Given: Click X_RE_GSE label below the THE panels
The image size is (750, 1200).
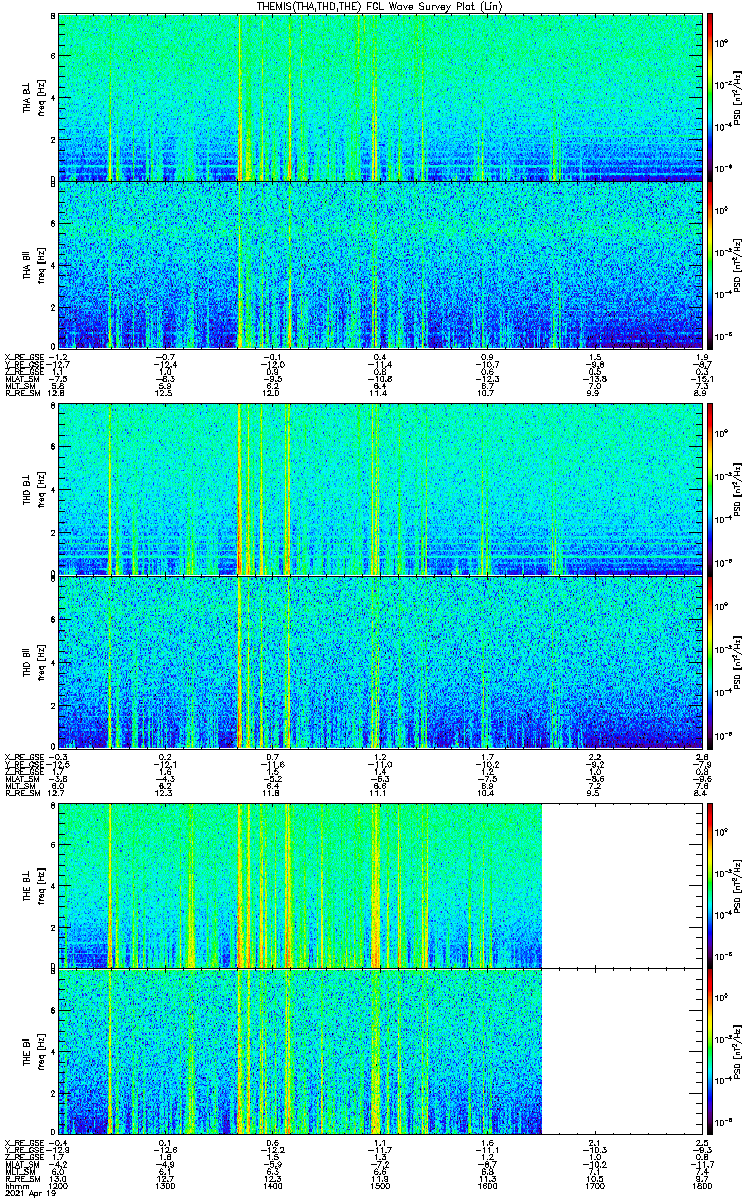Looking at the screenshot, I should (x=22, y=1142).
